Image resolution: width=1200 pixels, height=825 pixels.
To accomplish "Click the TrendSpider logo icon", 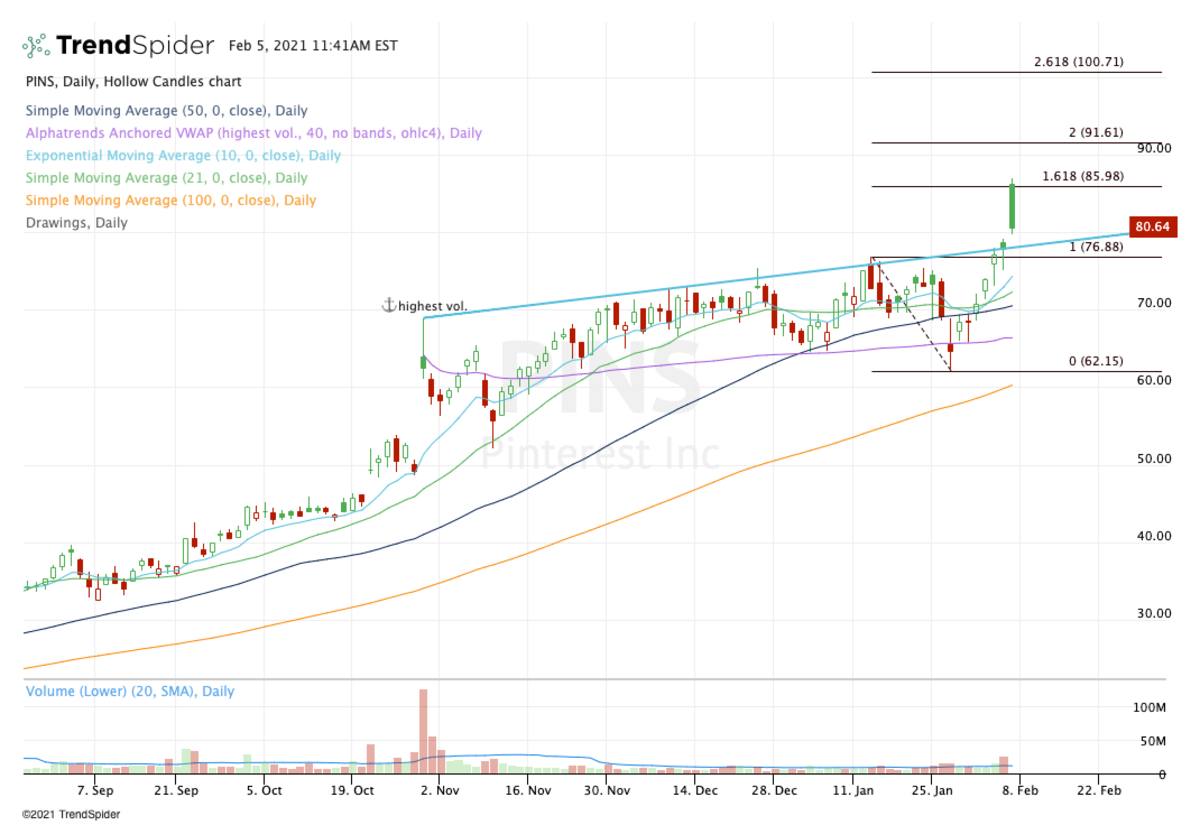I will click(x=36, y=46).
